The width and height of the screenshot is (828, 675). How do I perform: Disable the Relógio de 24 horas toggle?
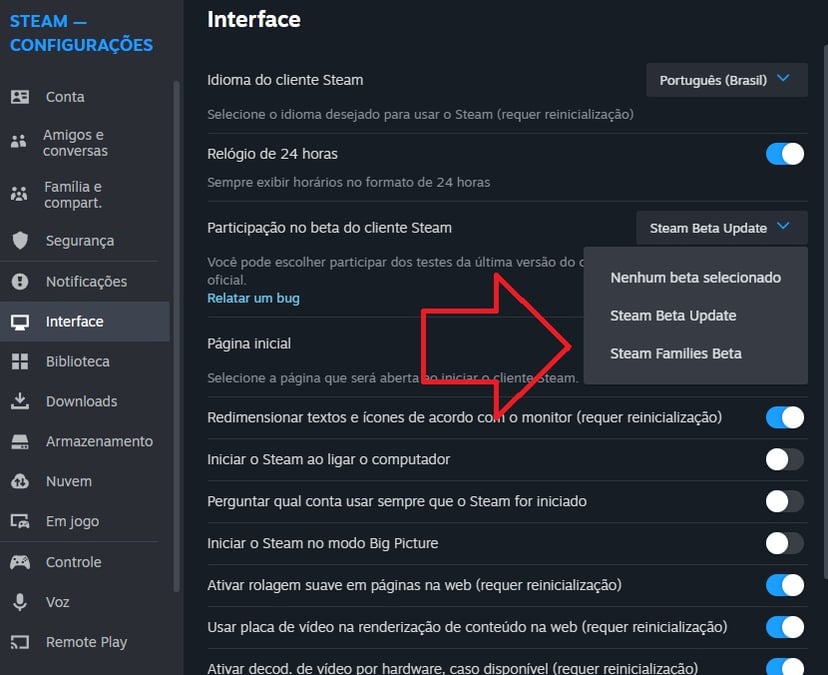click(785, 154)
